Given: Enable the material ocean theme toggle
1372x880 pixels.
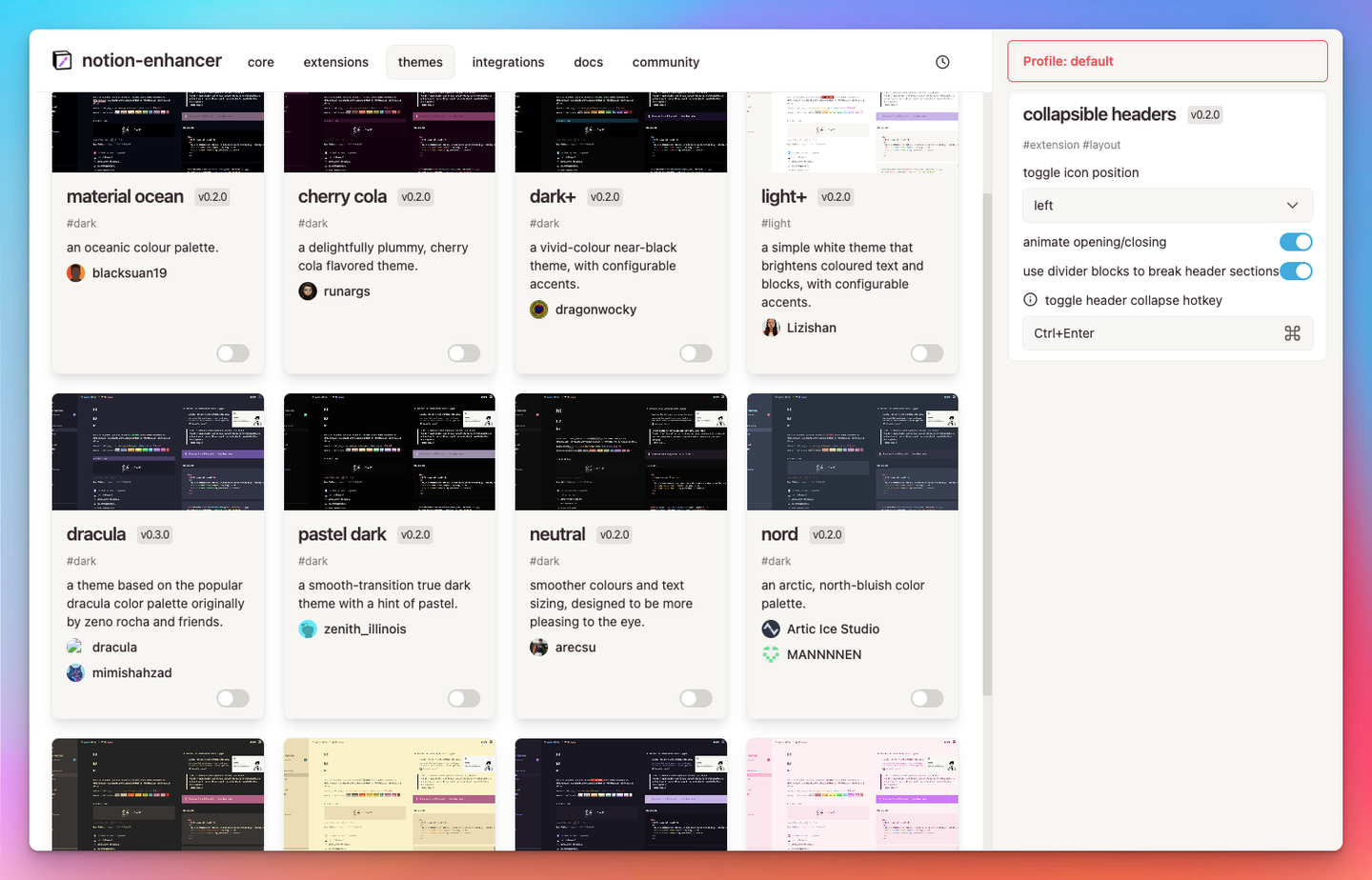Looking at the screenshot, I should coord(232,353).
